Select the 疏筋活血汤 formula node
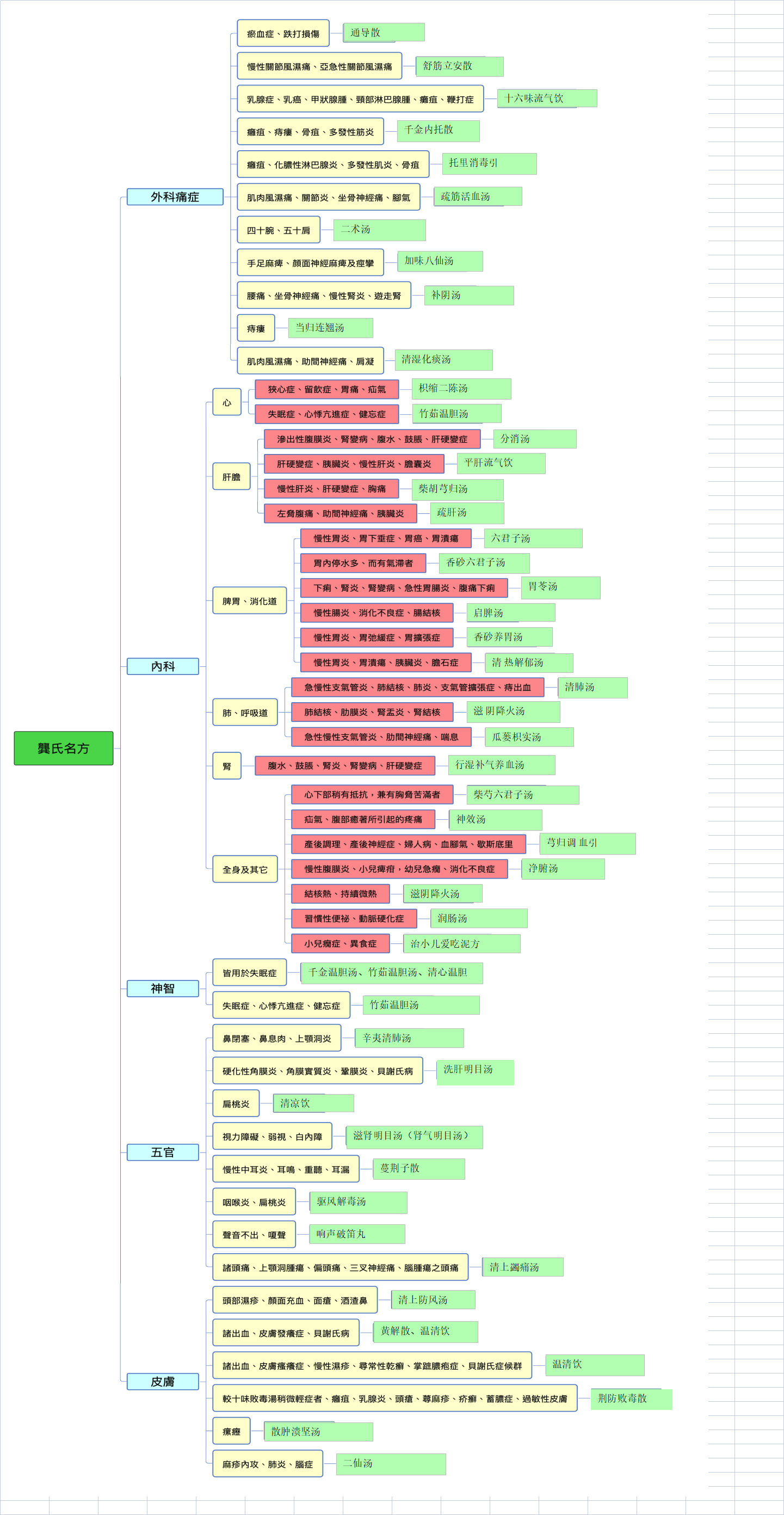Screen dimensions: 784x1515 click(478, 197)
